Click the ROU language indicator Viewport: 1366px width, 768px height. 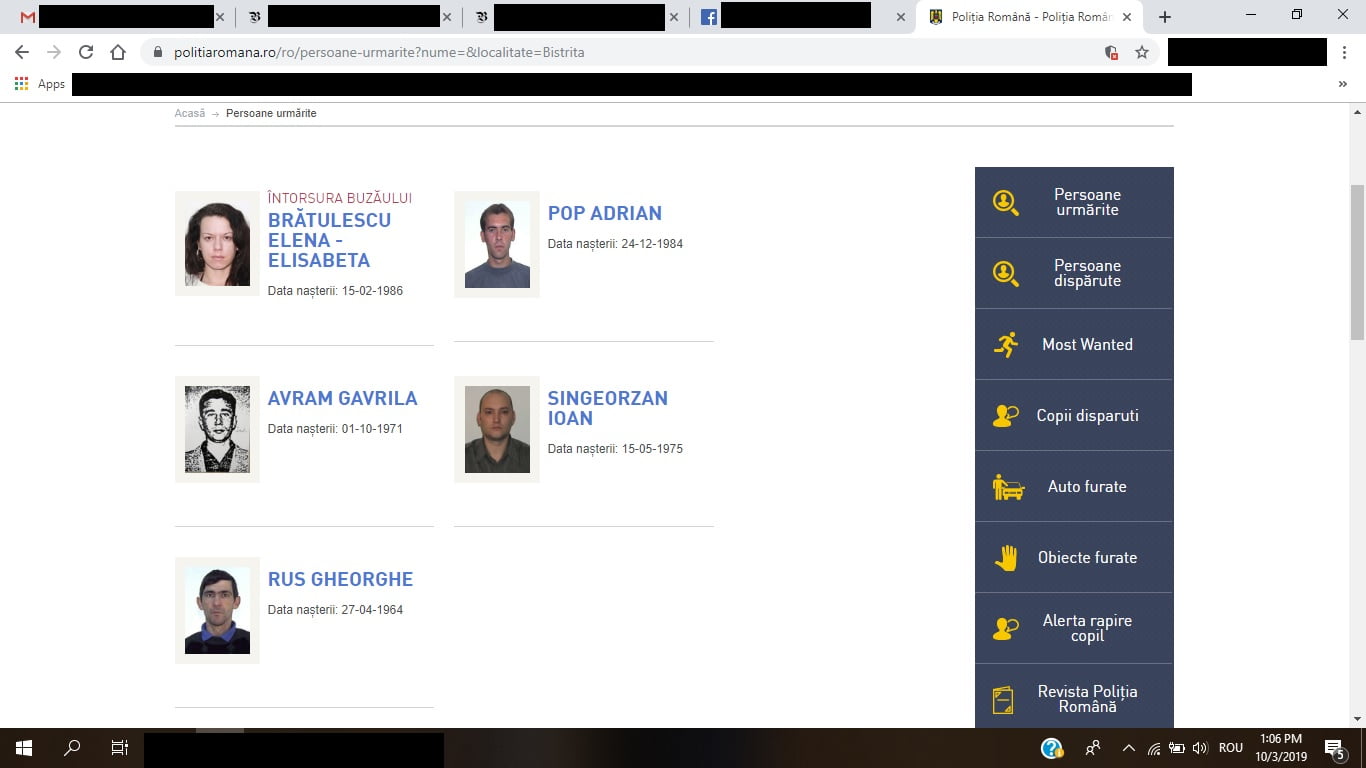click(x=1231, y=748)
